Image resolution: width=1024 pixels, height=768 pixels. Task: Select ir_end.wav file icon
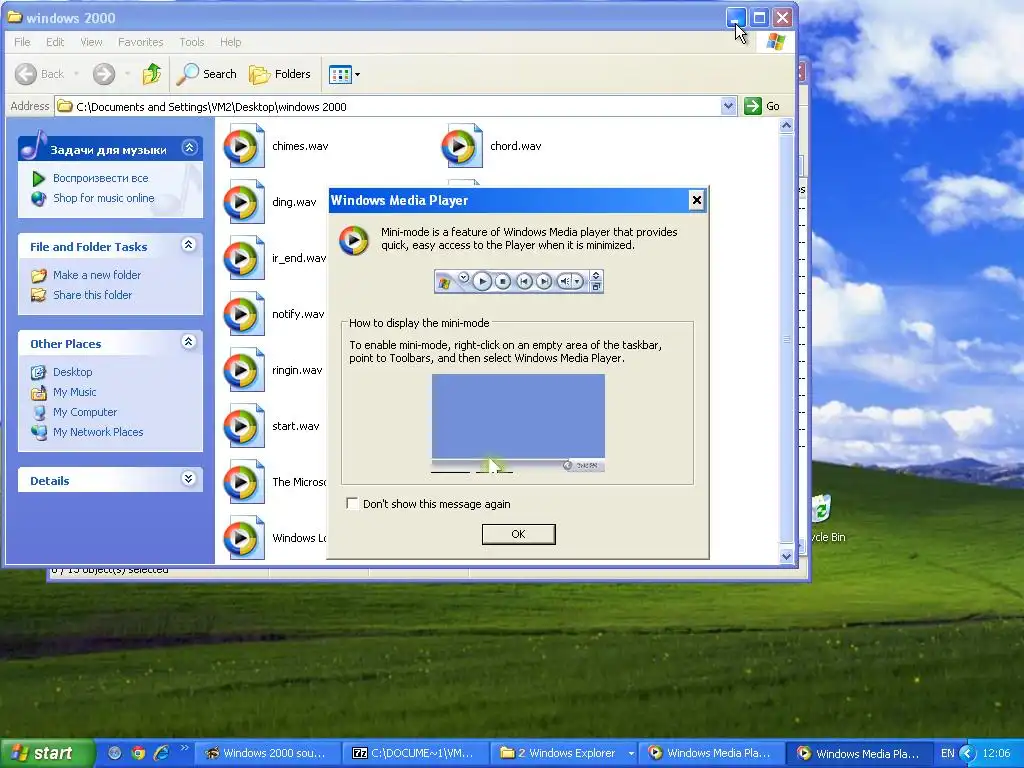pyautogui.click(x=244, y=258)
